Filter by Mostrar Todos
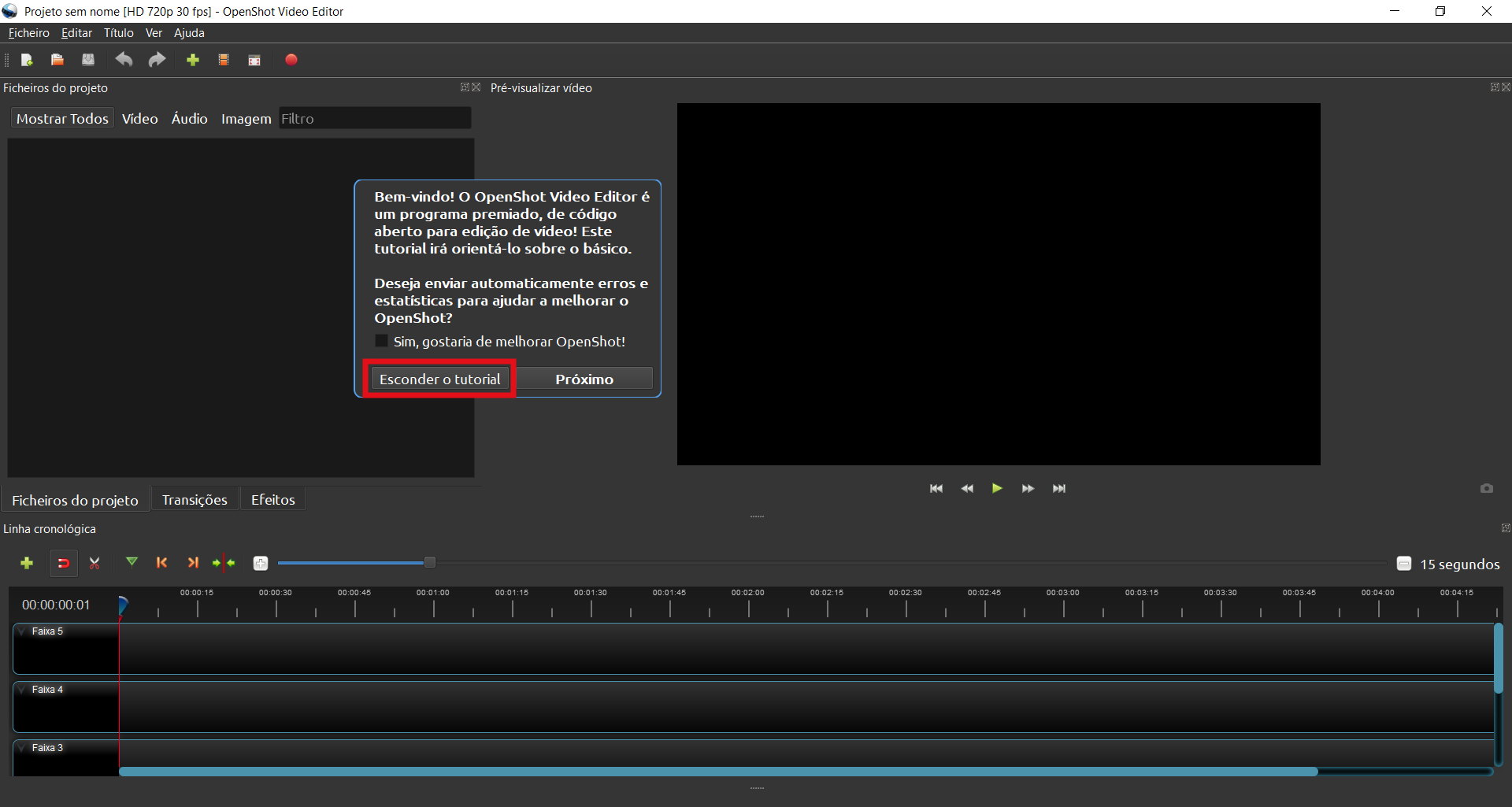Viewport: 1512px width, 807px height. coord(62,119)
